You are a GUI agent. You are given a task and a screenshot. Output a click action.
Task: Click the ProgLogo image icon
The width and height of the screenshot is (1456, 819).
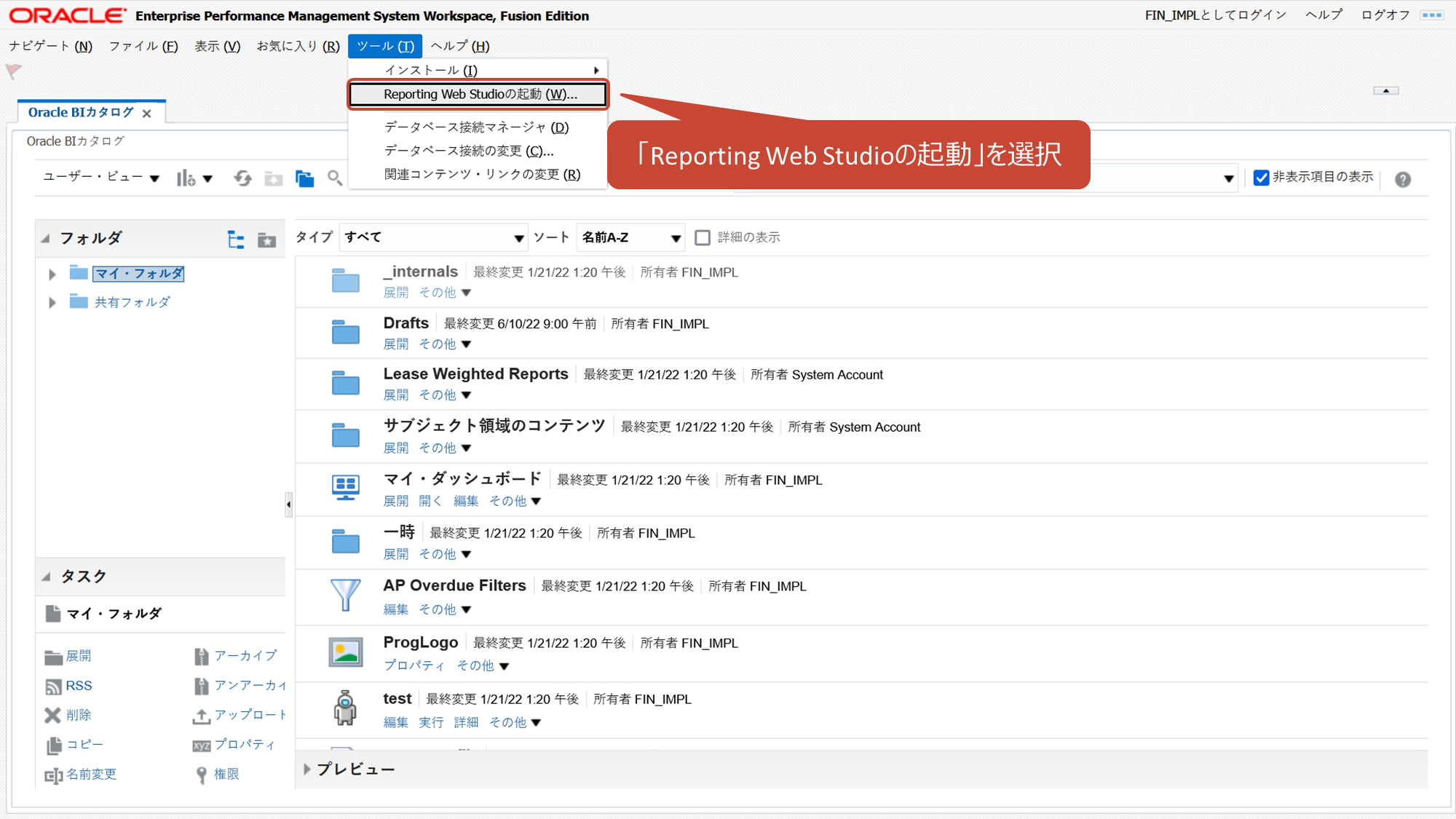(345, 652)
